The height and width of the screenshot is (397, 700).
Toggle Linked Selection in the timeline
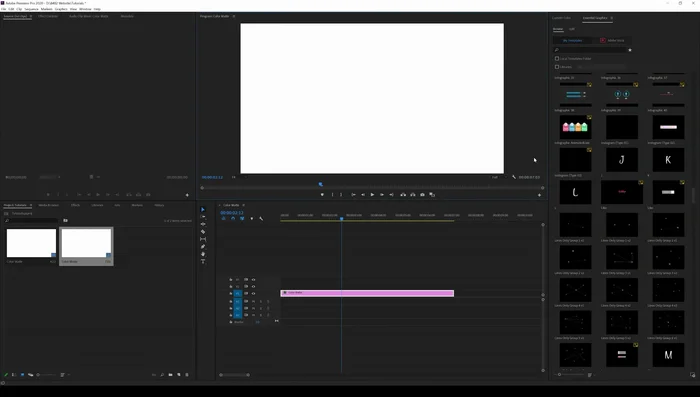(242, 219)
